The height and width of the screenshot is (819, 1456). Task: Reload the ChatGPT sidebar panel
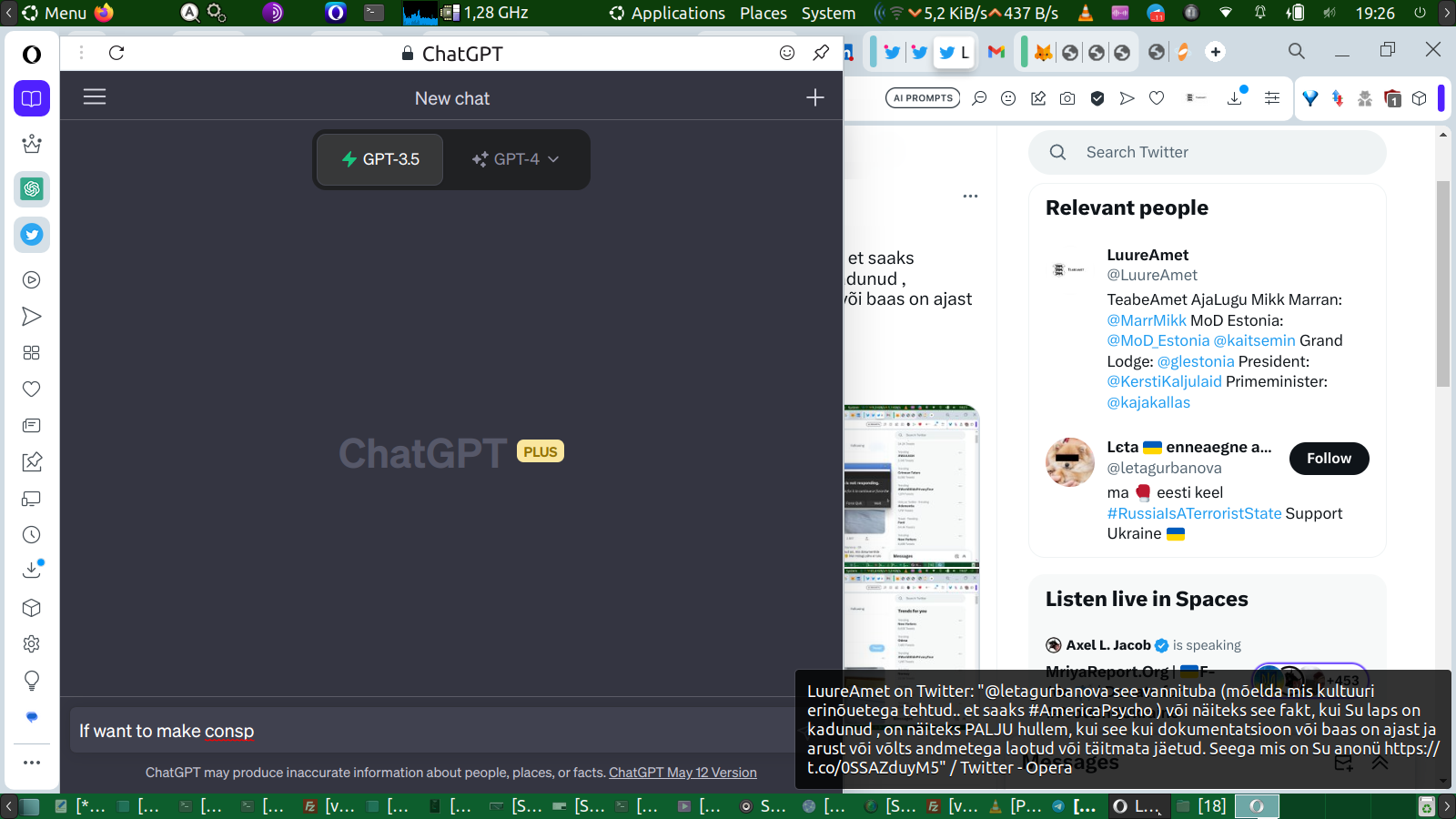[x=116, y=53]
